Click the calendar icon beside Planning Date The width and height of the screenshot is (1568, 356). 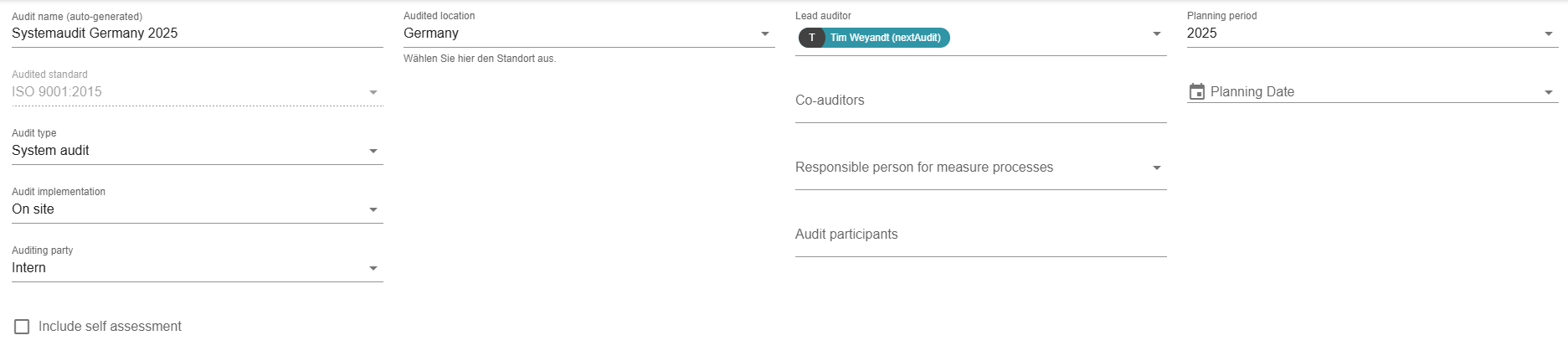point(1197,91)
